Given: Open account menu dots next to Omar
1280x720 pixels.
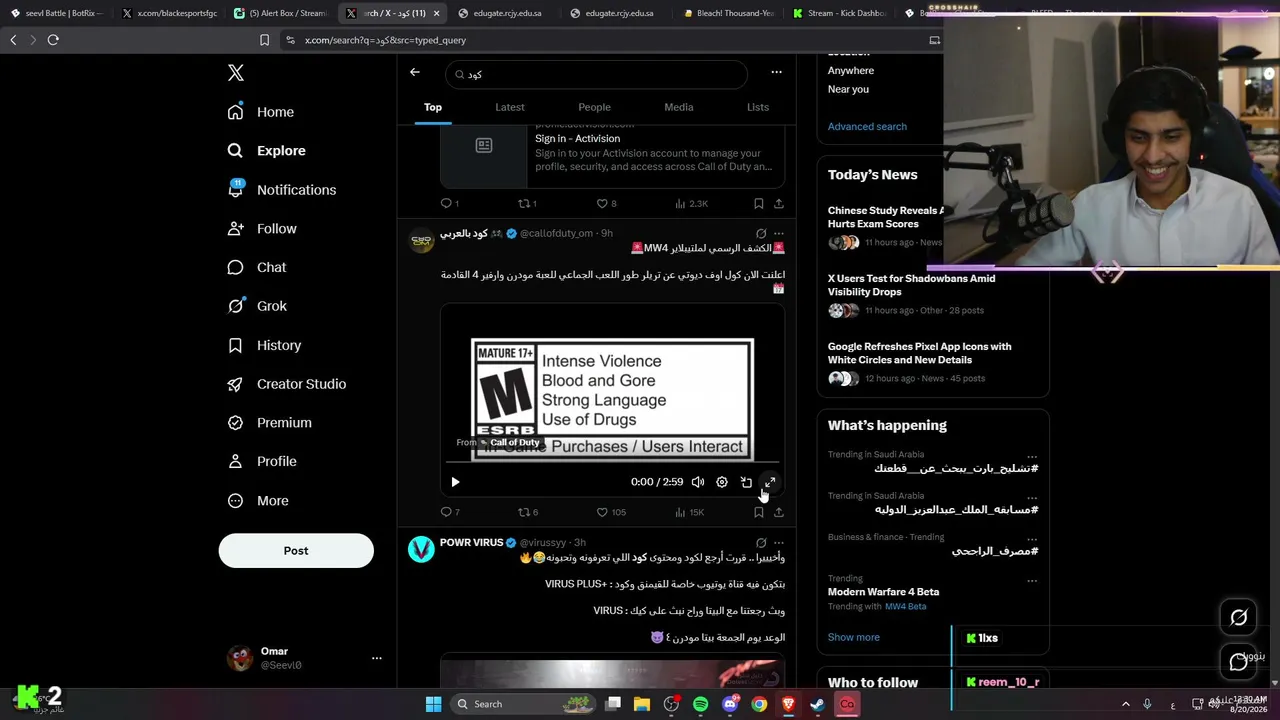Looking at the screenshot, I should 377,658.
